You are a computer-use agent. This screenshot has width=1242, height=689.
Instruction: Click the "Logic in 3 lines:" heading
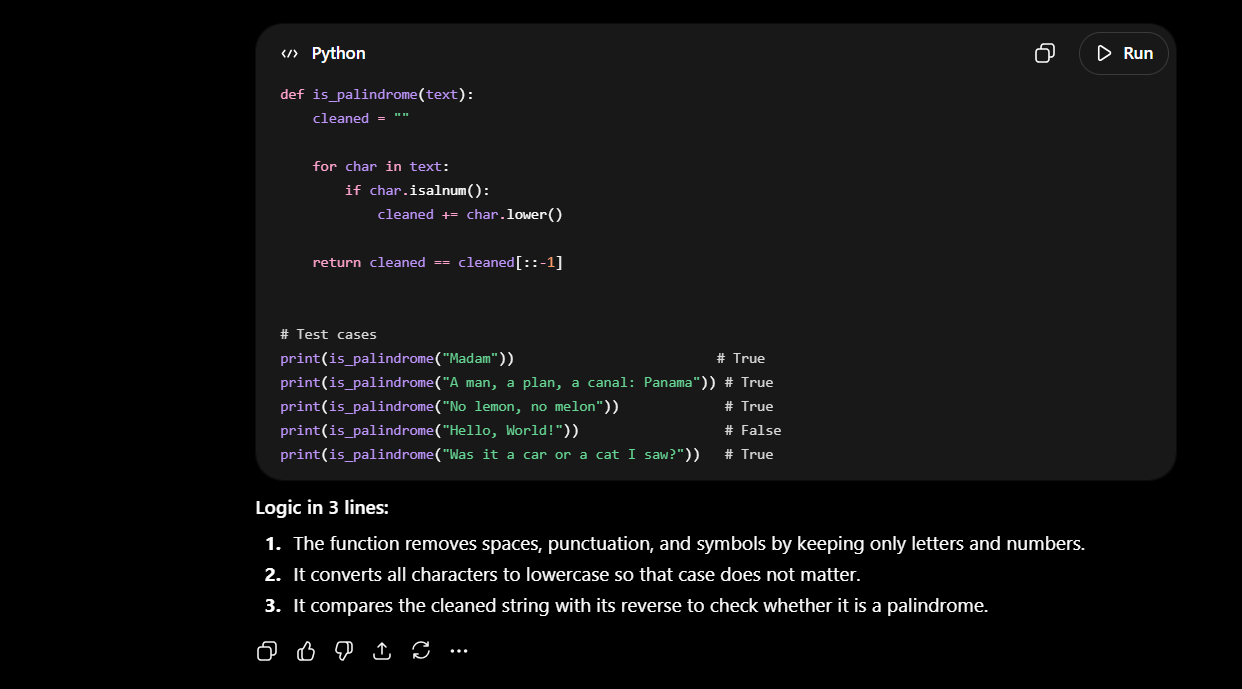(x=322, y=507)
